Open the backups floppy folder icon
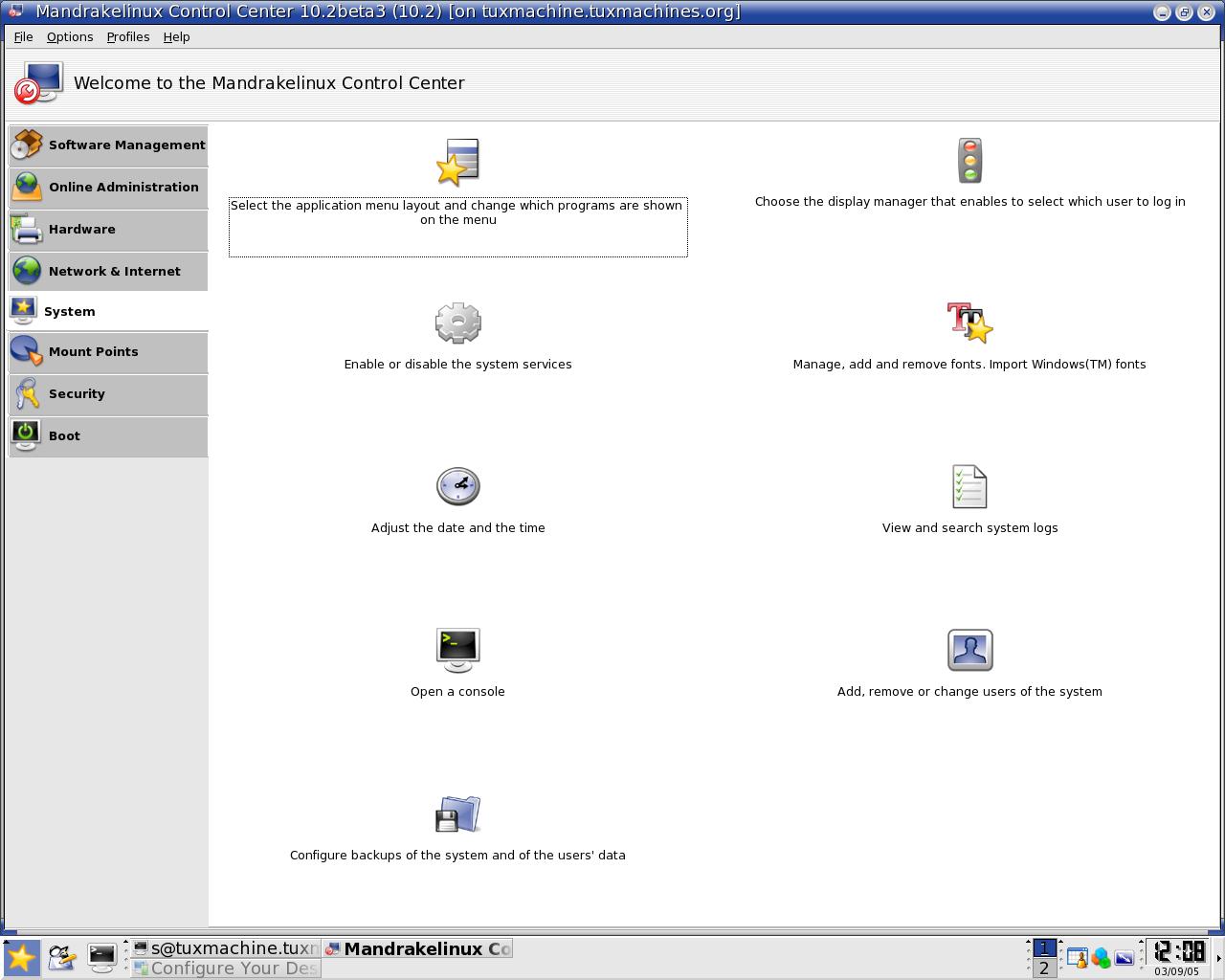Screen dimensions: 1225x980 457,814
